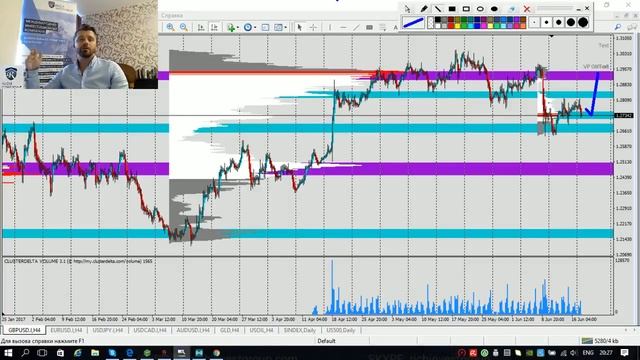Click the presenter webcam video thumbnail
Screen dimensions: 640x360
(x=79, y=44)
